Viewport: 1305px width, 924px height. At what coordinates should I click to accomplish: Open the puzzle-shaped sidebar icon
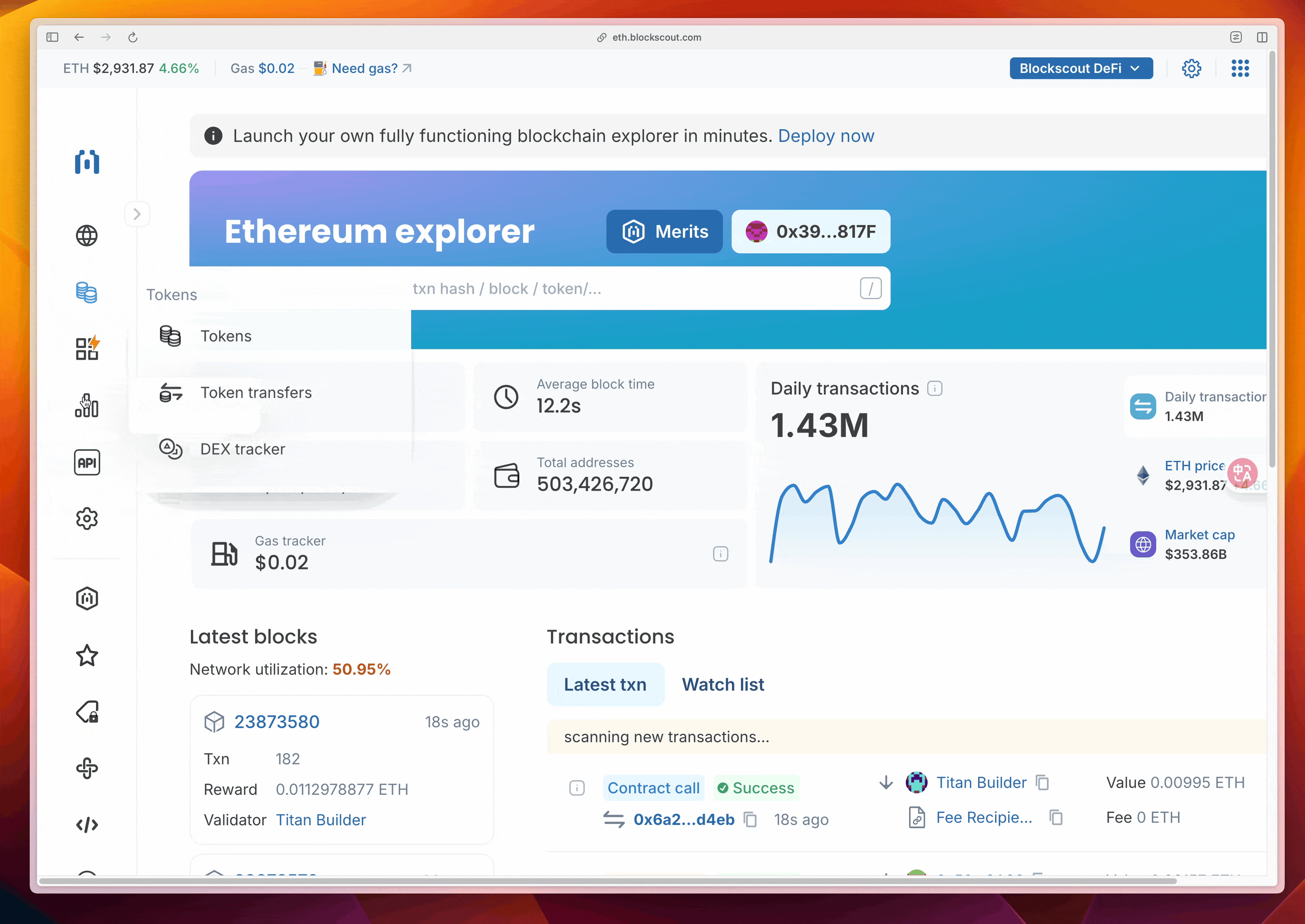click(87, 768)
